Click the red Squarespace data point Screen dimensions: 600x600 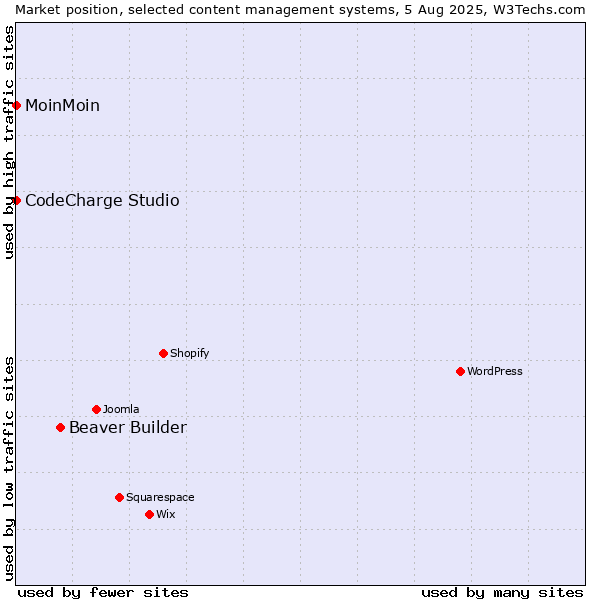click(x=119, y=497)
